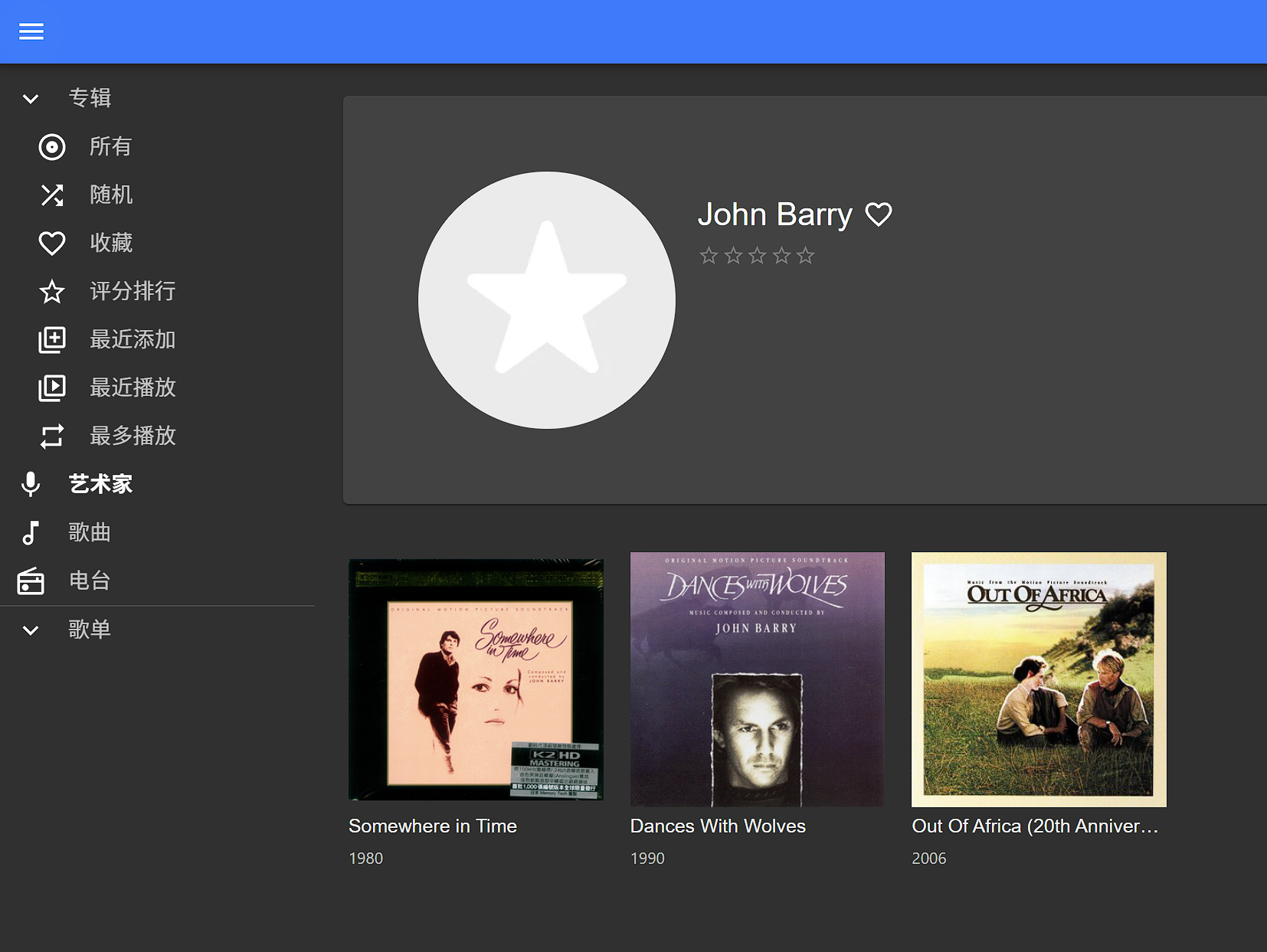The image size is (1267, 952).
Task: Click the John Barry artist name
Action: (774, 214)
